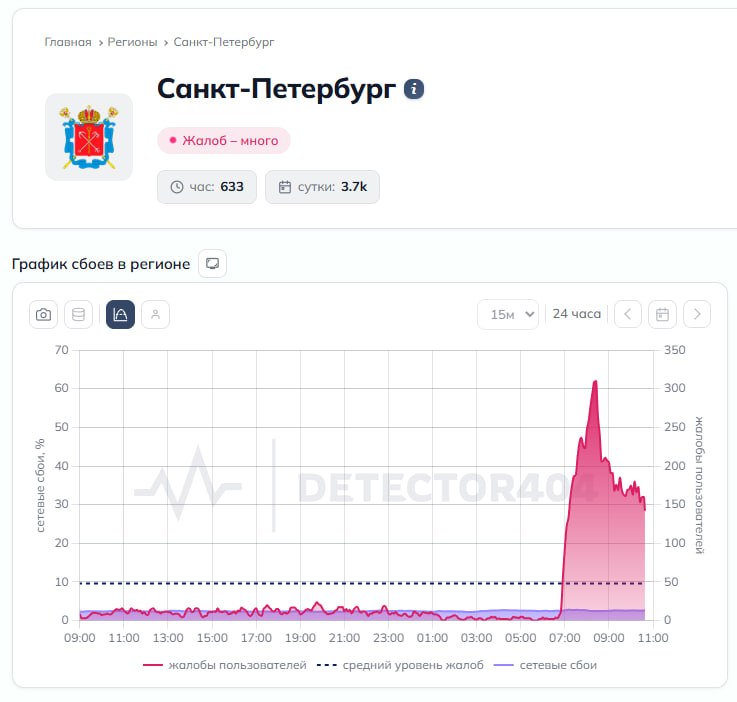This screenshot has height=702, width=737.
Task: Open the Регионы breadcrumb link
Action: [x=132, y=42]
